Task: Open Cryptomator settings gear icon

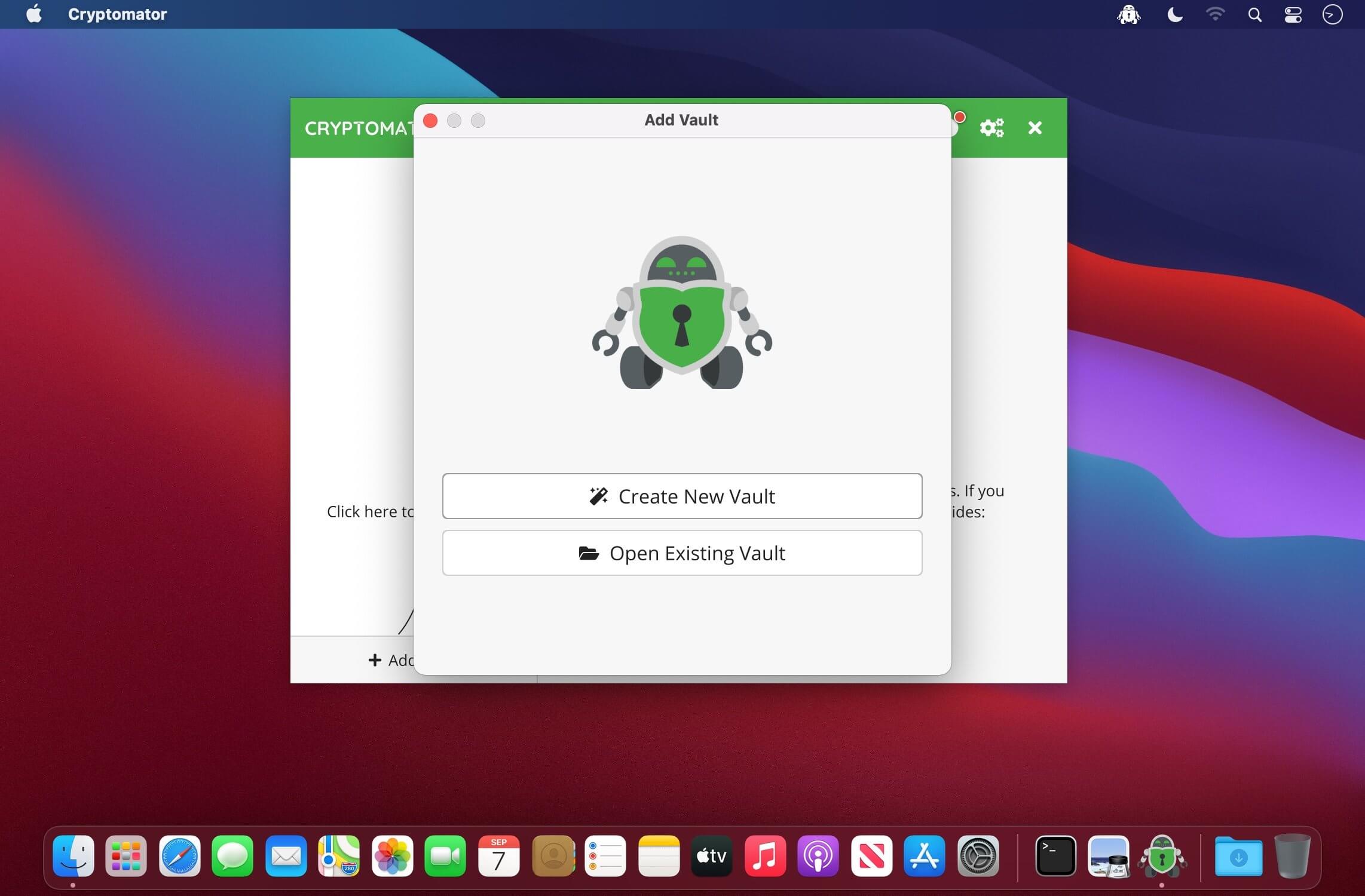Action: (991, 128)
